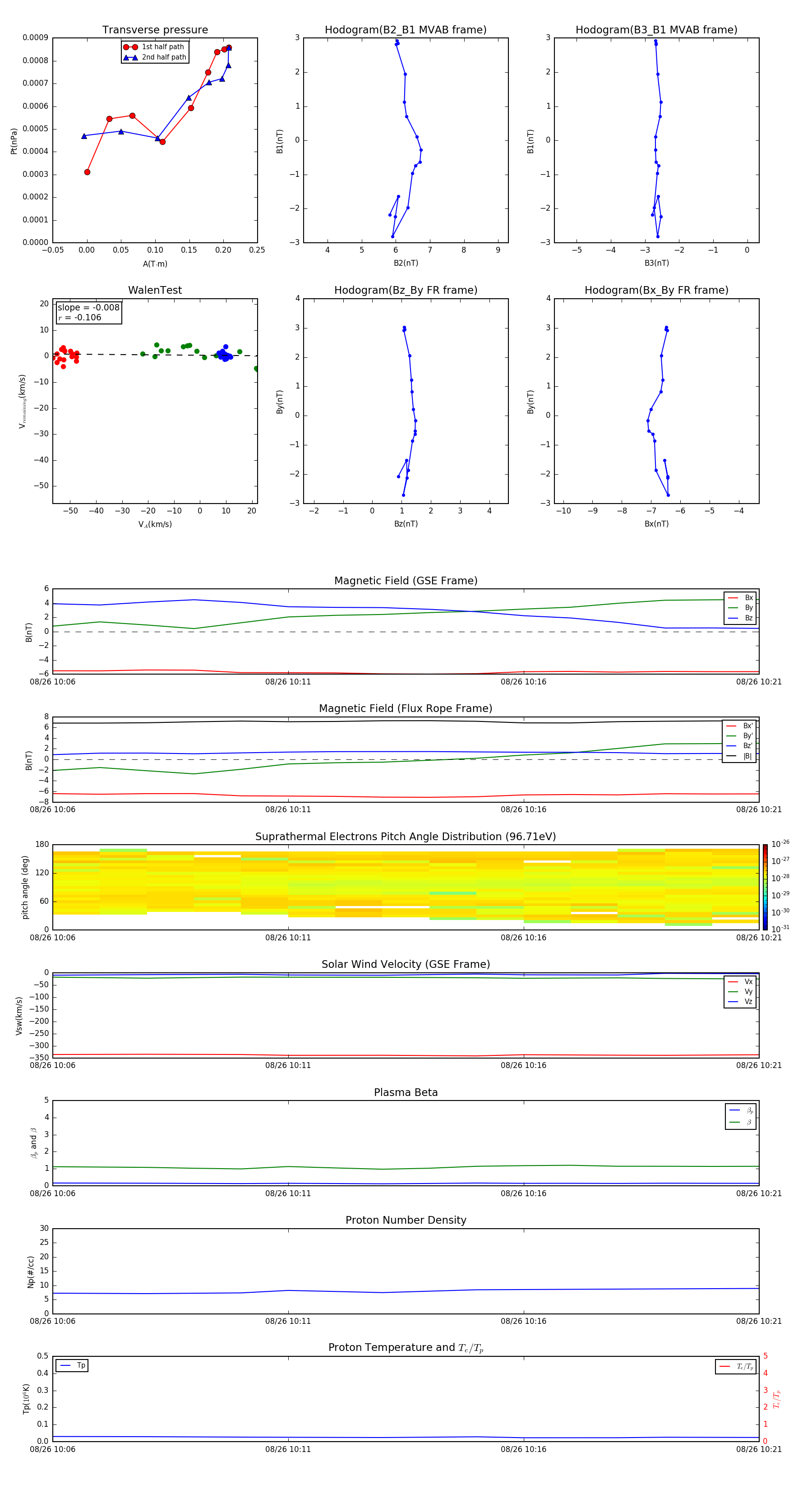The width and height of the screenshot is (812, 1489).
Task: Click the "B3(nT)" axis label
Action: pyautogui.click(x=656, y=263)
